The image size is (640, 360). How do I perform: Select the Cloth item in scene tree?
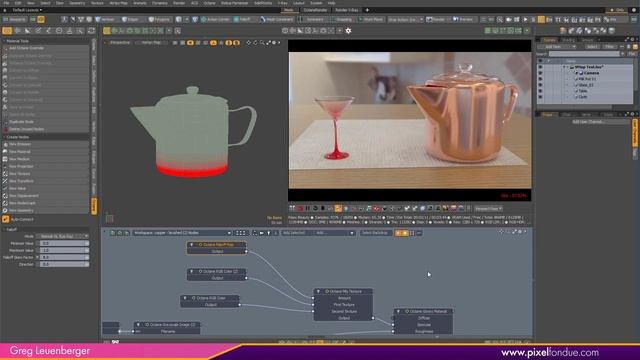click(583, 97)
